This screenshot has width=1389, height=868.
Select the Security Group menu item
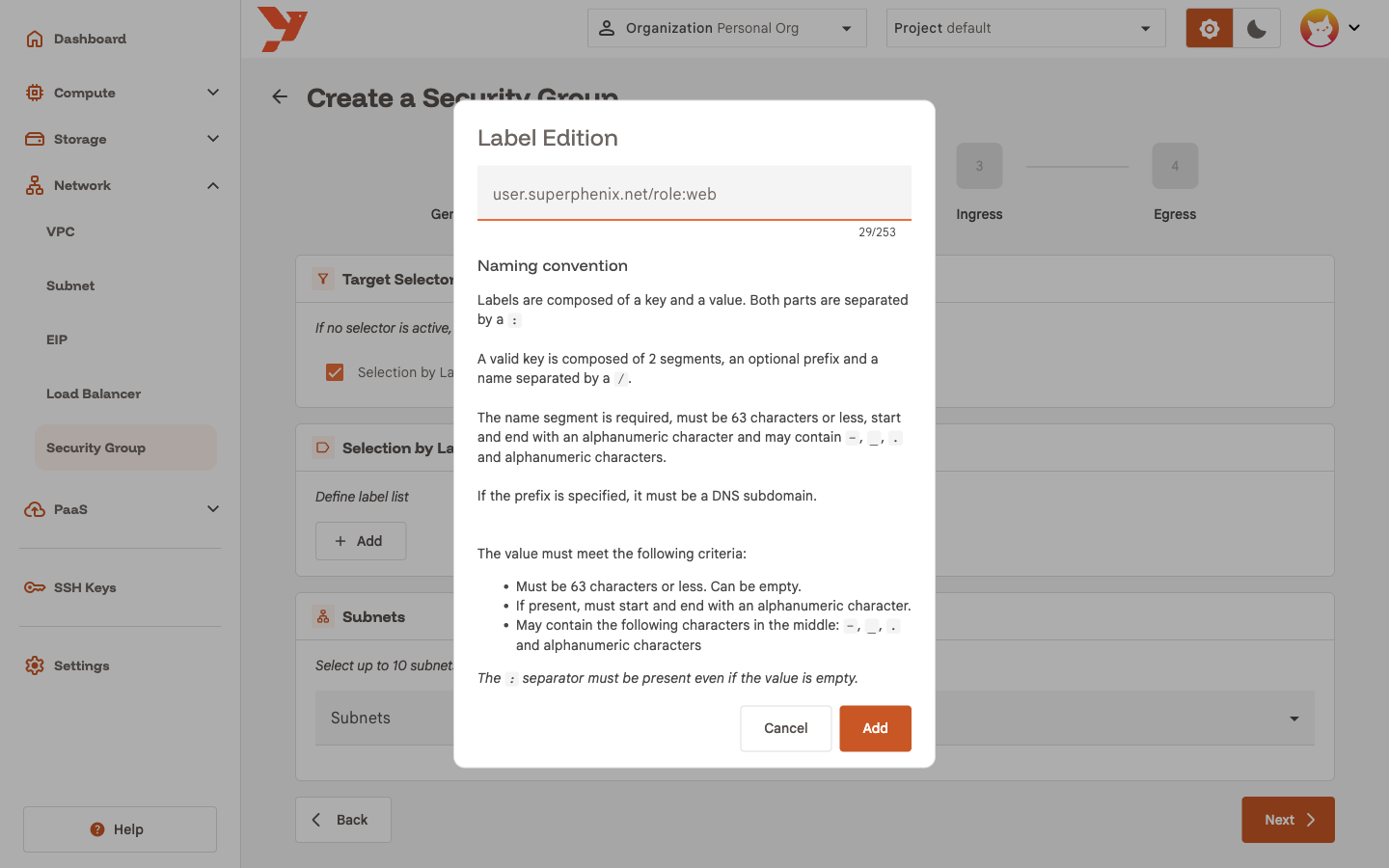[x=125, y=448]
